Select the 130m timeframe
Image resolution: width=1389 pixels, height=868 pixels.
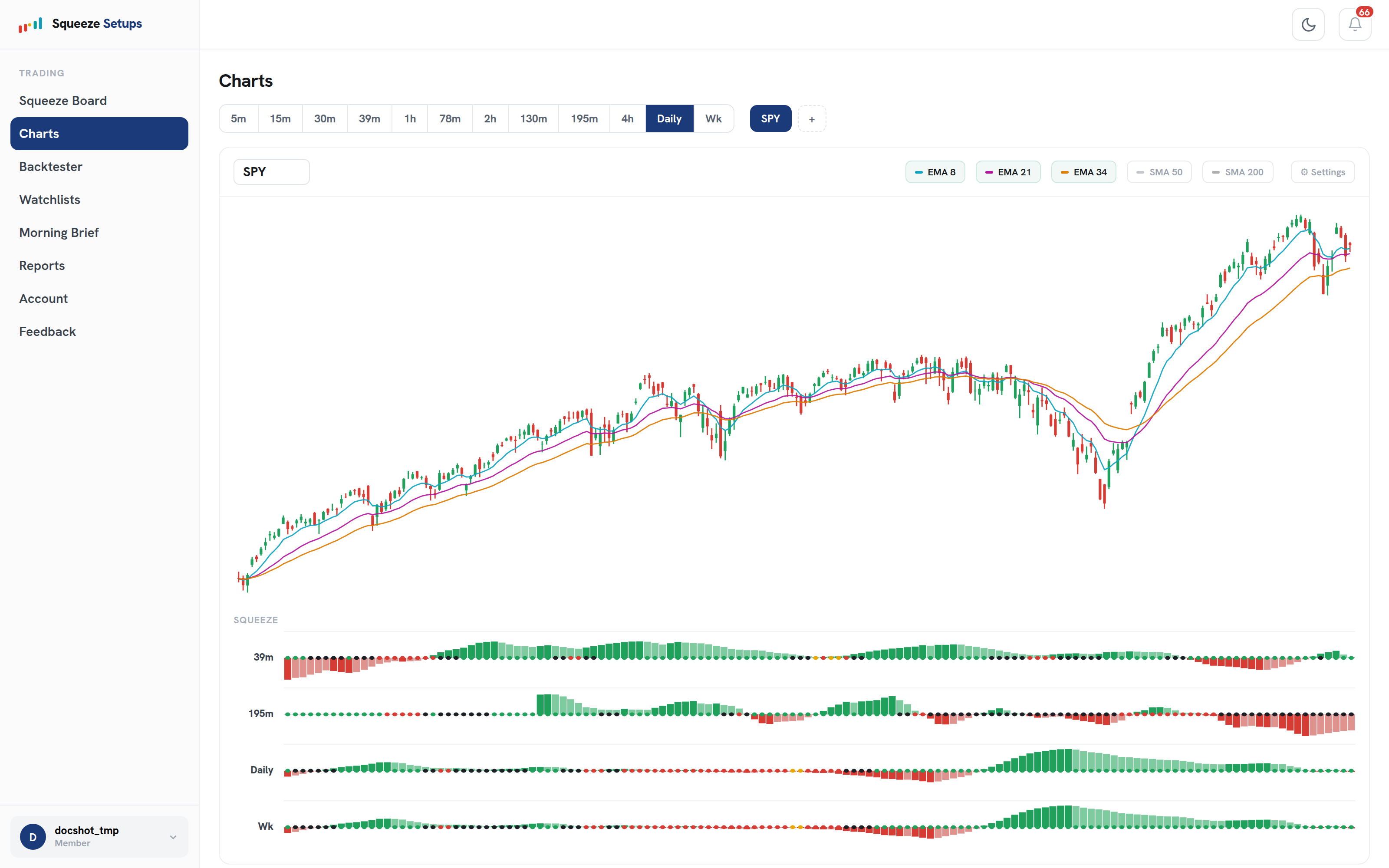(x=533, y=118)
